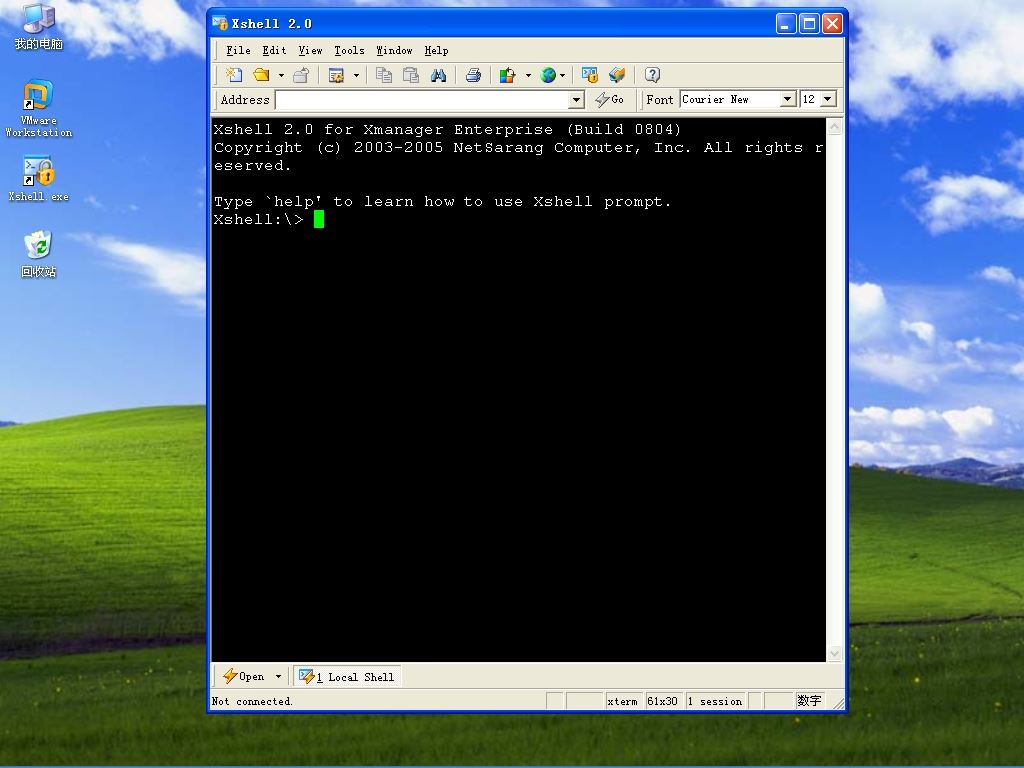Expand the color scheme dropdown arrow
This screenshot has width=1024, height=768.
coord(528,75)
